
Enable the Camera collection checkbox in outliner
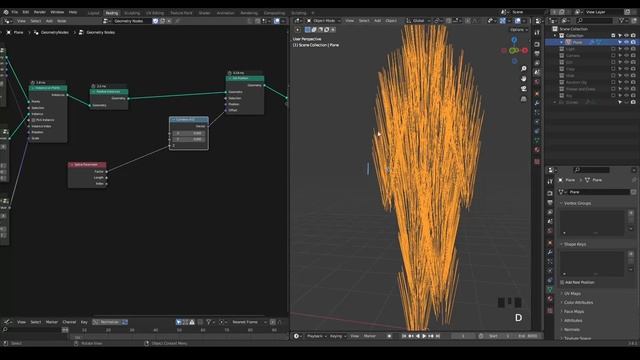coord(613,56)
